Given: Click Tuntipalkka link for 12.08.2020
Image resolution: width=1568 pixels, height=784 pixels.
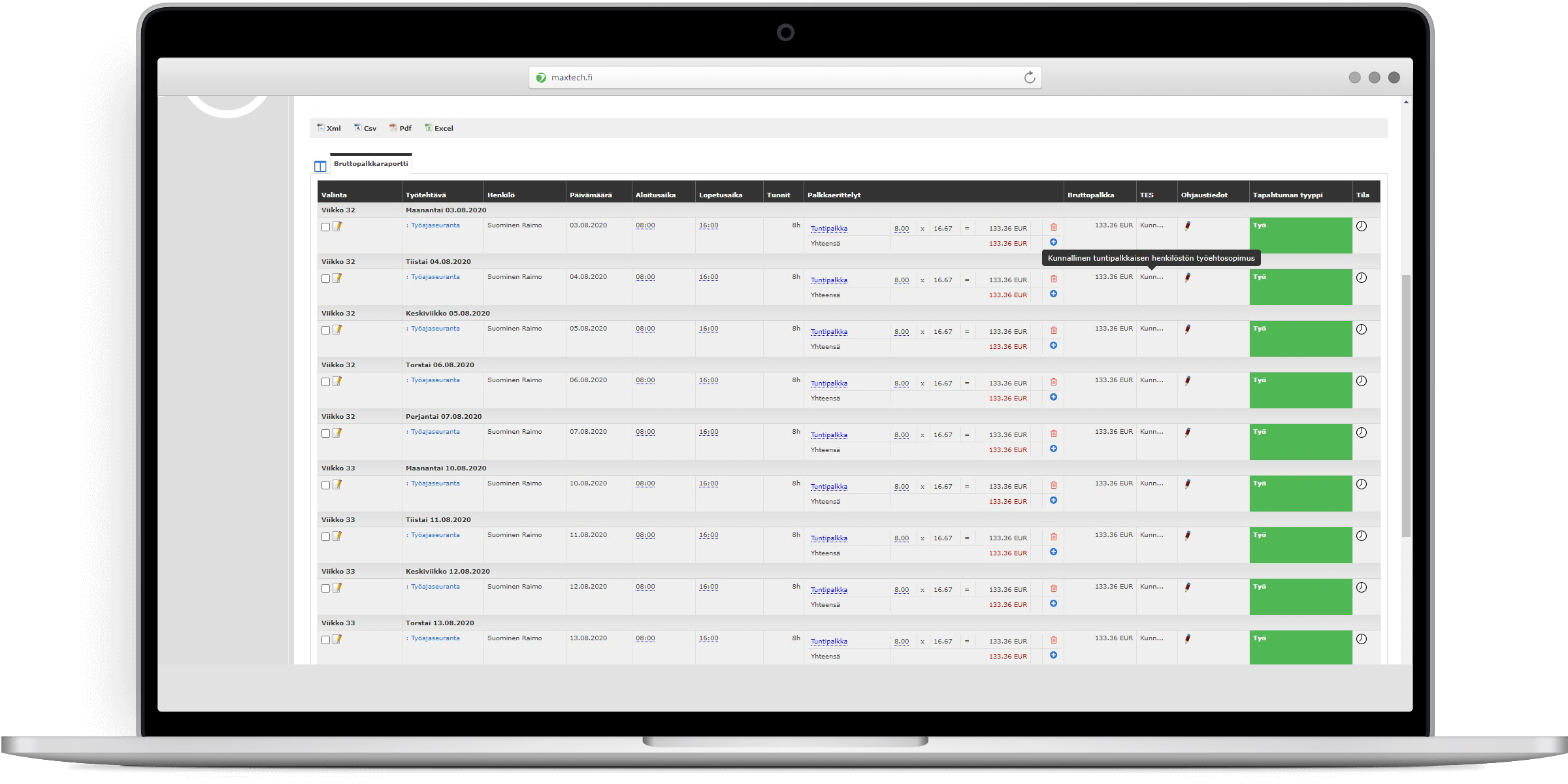Looking at the screenshot, I should point(828,590).
